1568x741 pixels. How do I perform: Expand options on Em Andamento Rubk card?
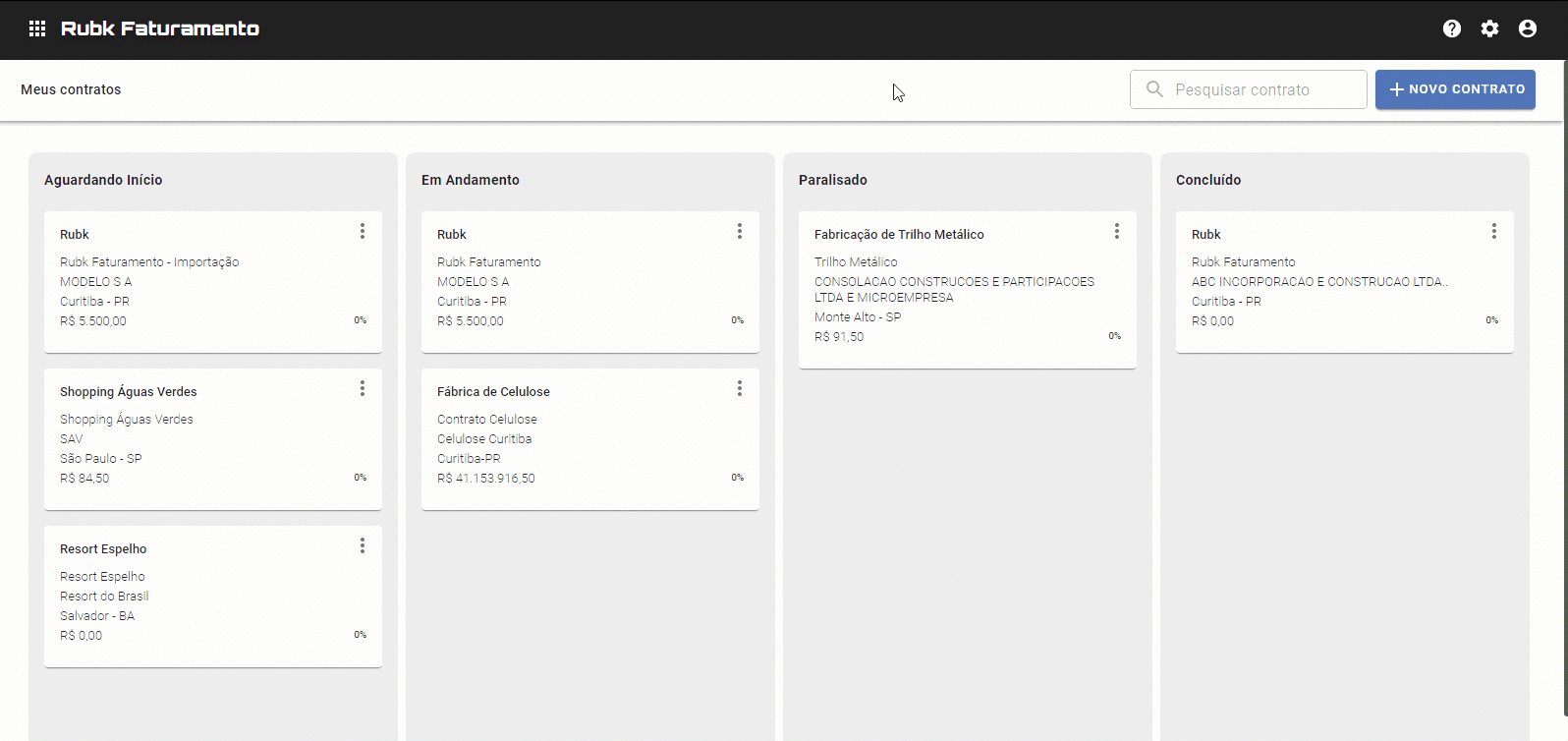740,231
